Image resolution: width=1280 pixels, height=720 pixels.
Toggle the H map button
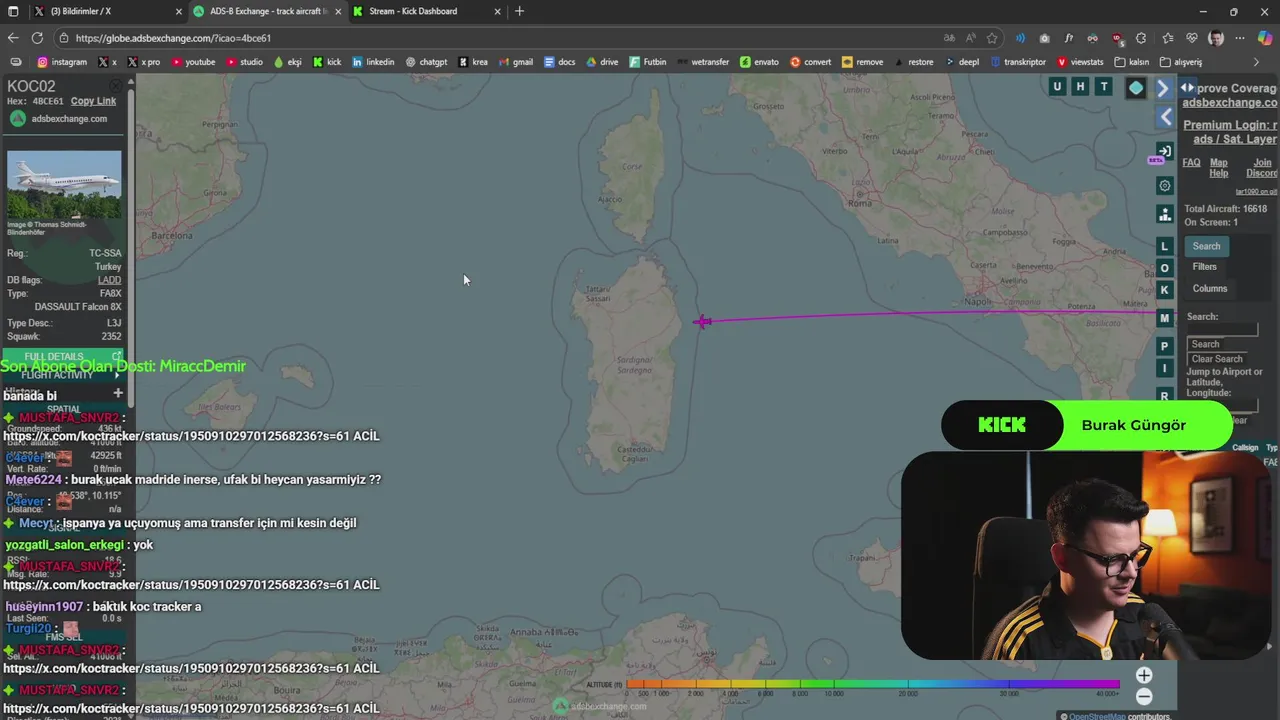click(x=1080, y=87)
